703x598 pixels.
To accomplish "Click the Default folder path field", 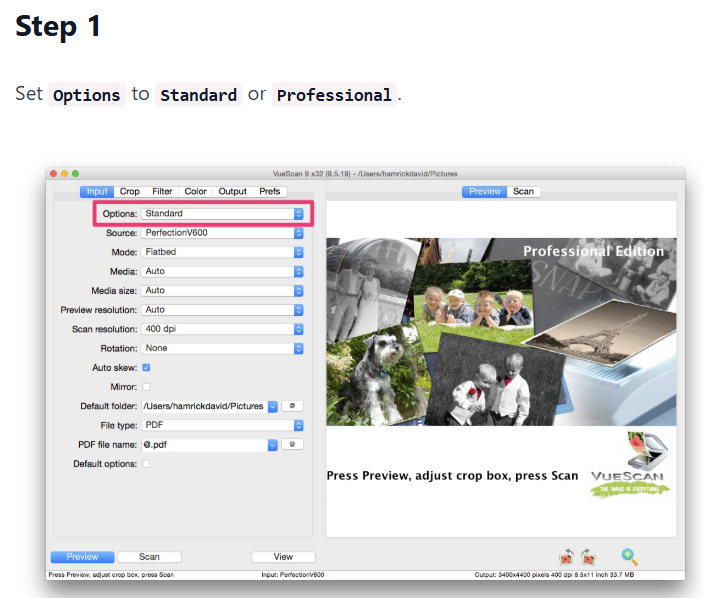I will [x=204, y=407].
